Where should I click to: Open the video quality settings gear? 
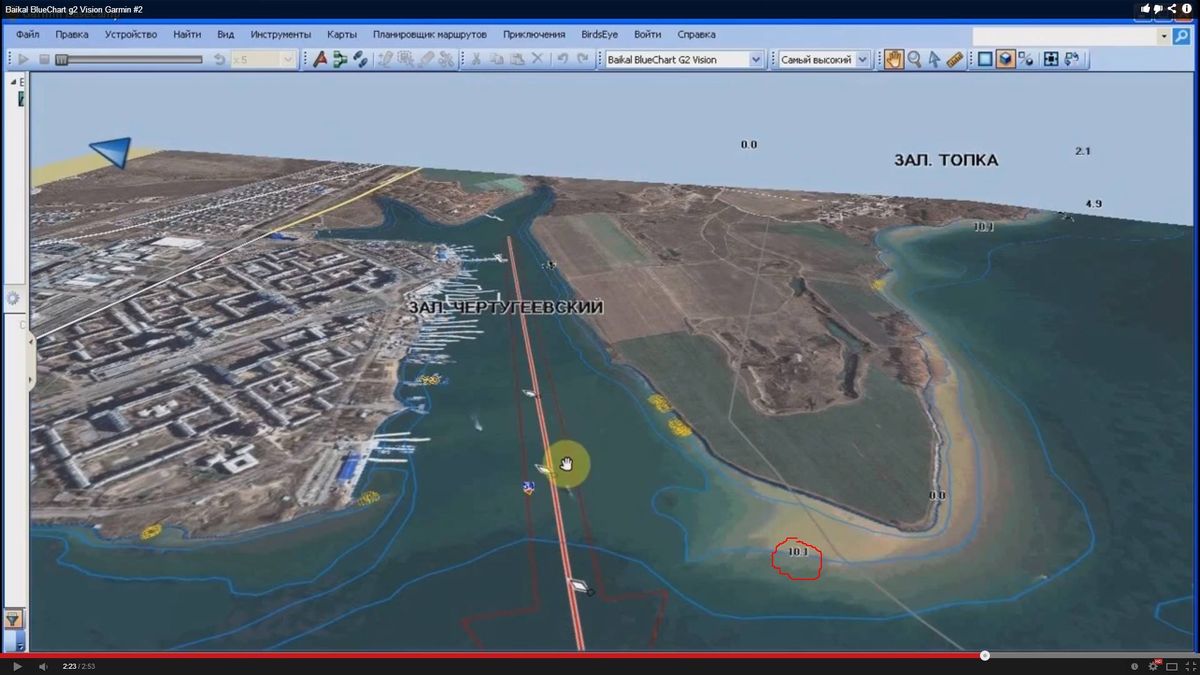point(1153,666)
